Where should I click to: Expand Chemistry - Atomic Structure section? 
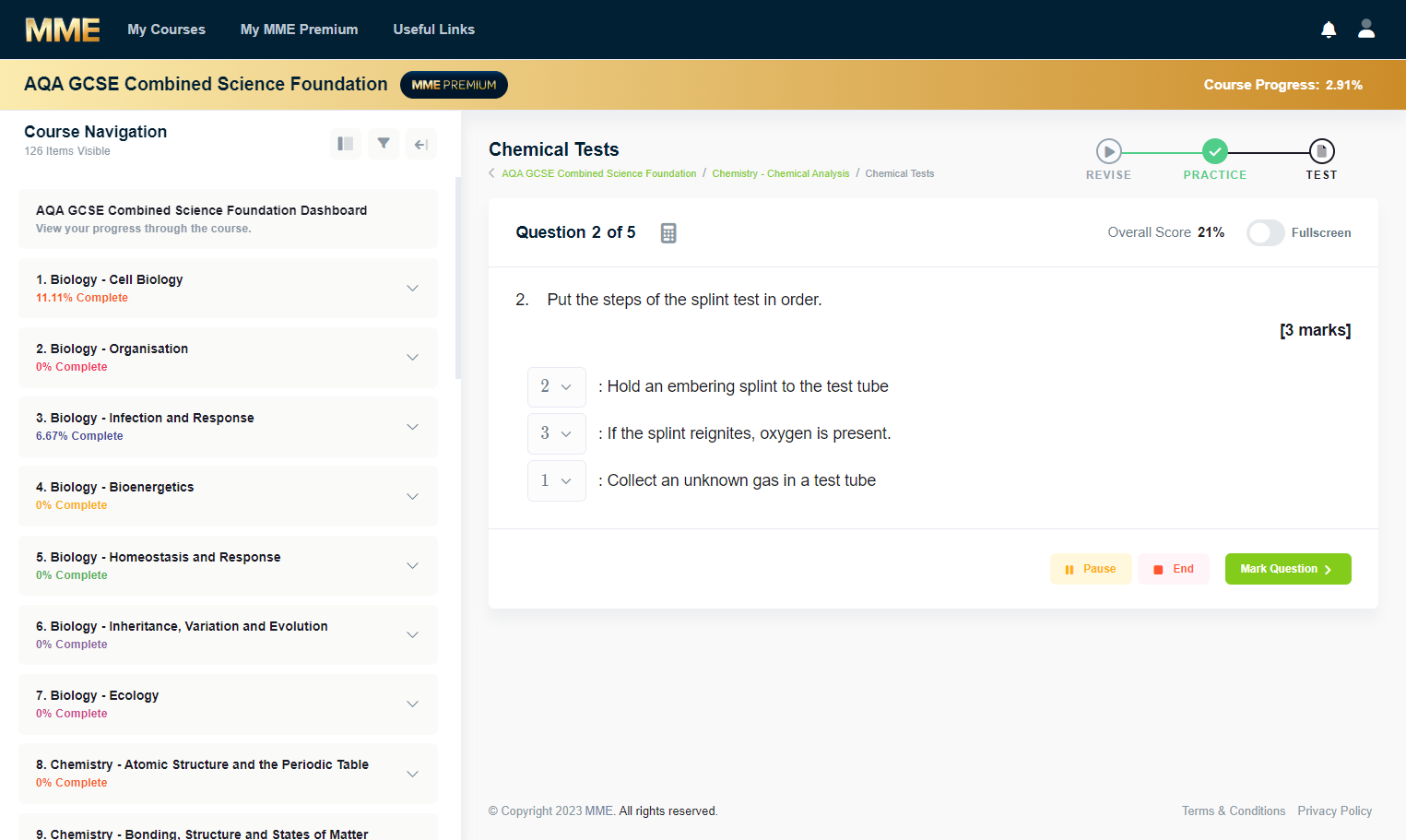pyautogui.click(x=229, y=774)
